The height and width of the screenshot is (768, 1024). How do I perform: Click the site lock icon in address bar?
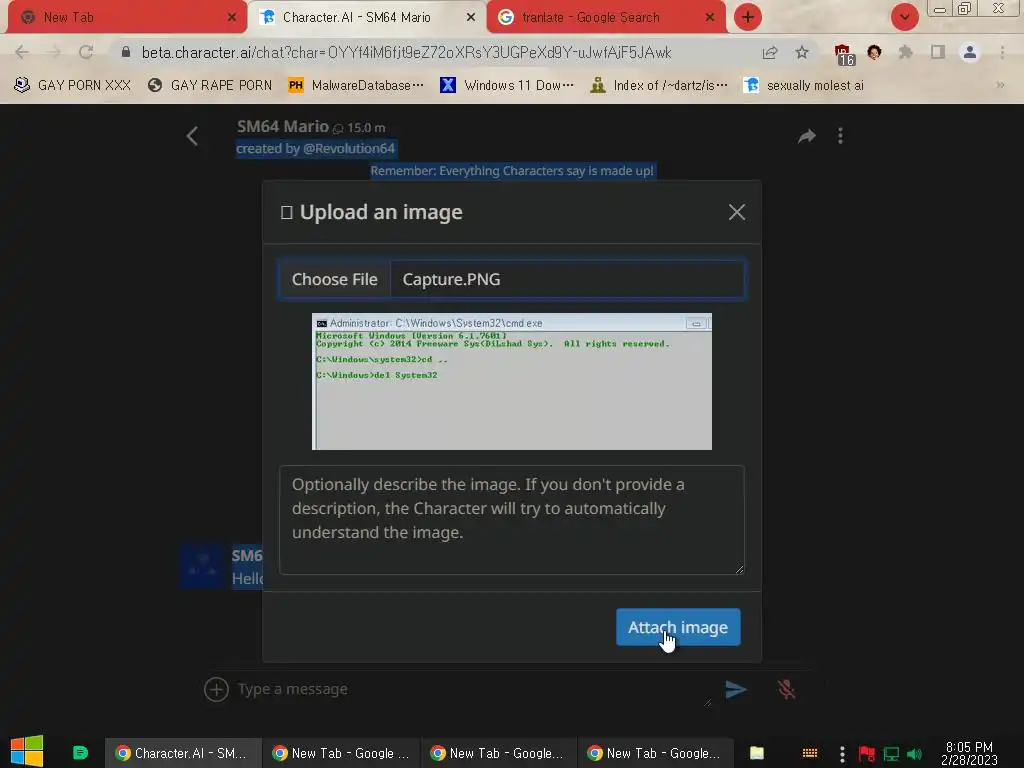[x=126, y=52]
